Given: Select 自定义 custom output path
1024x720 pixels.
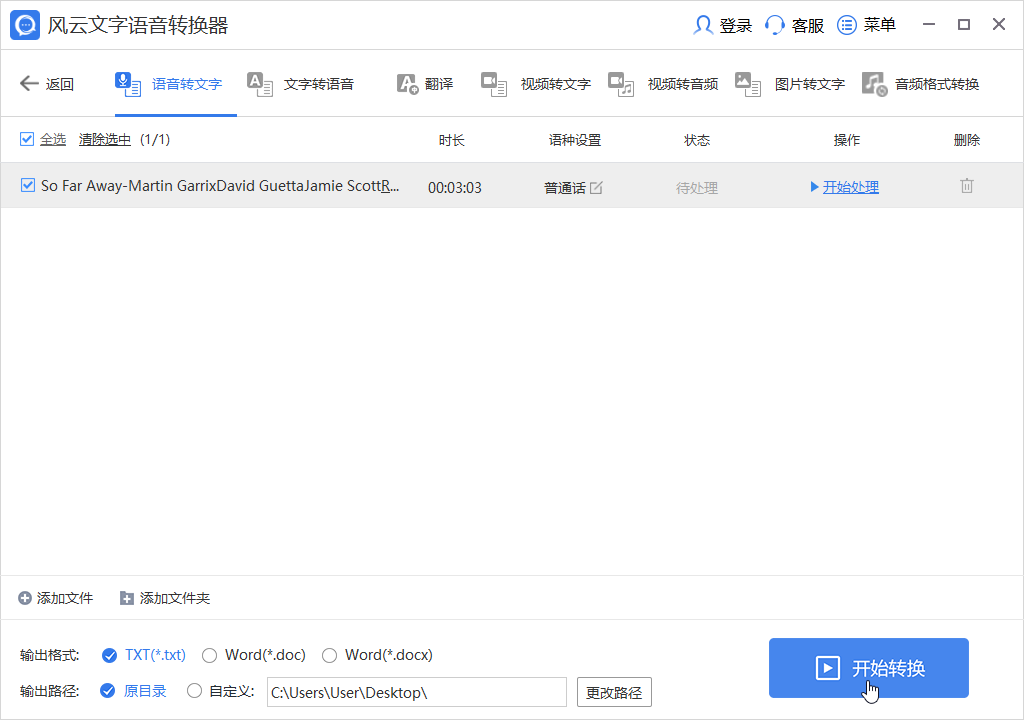Looking at the screenshot, I should [195, 690].
